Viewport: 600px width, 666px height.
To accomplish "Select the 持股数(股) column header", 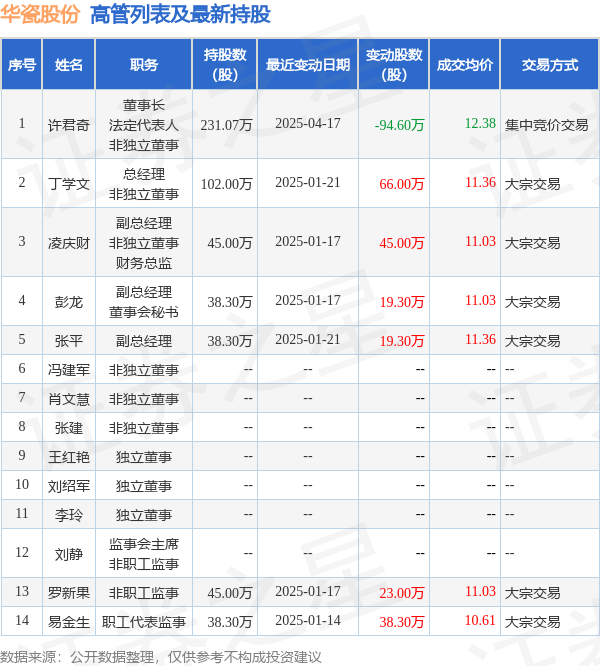I will point(225,65).
